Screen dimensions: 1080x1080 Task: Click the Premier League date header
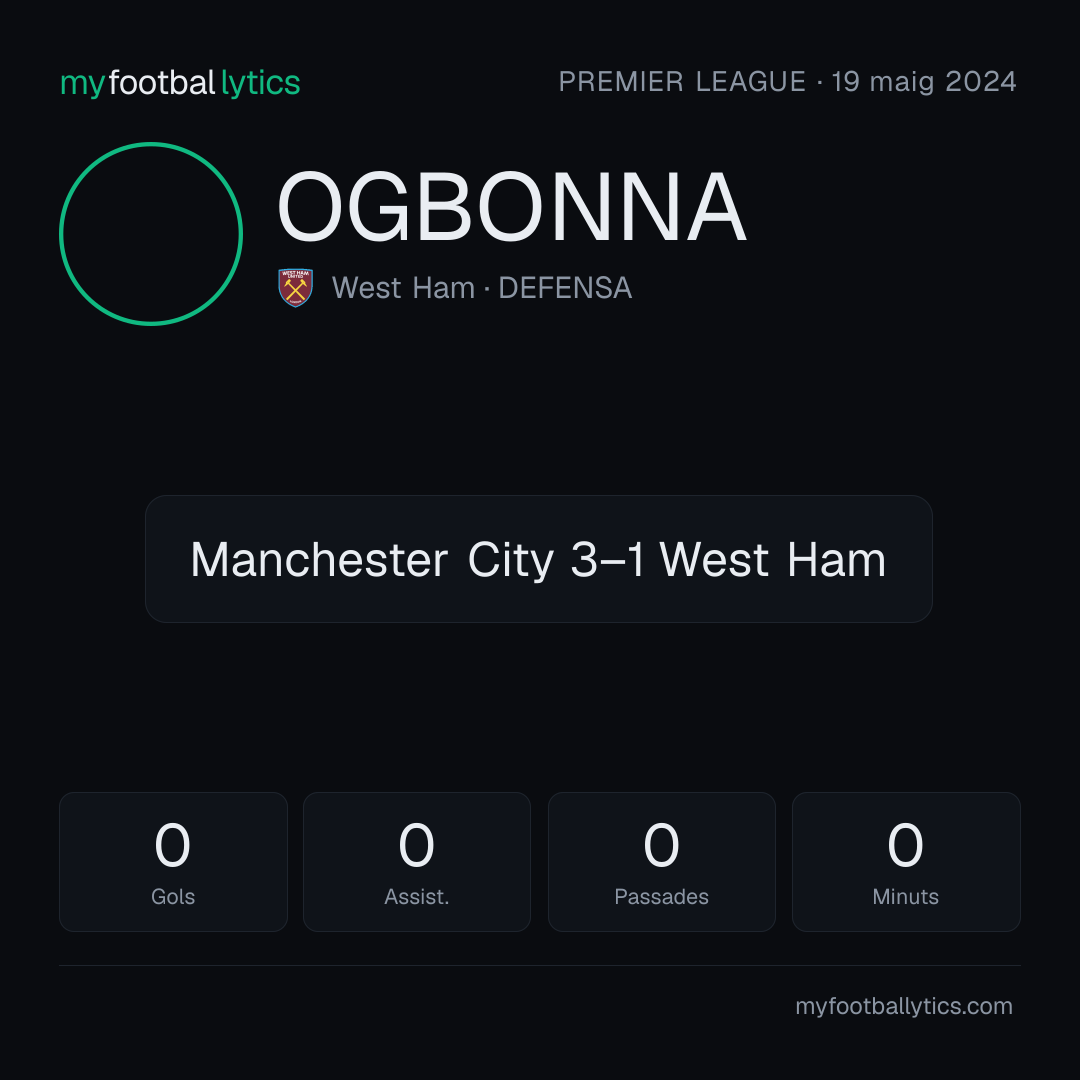click(x=787, y=82)
